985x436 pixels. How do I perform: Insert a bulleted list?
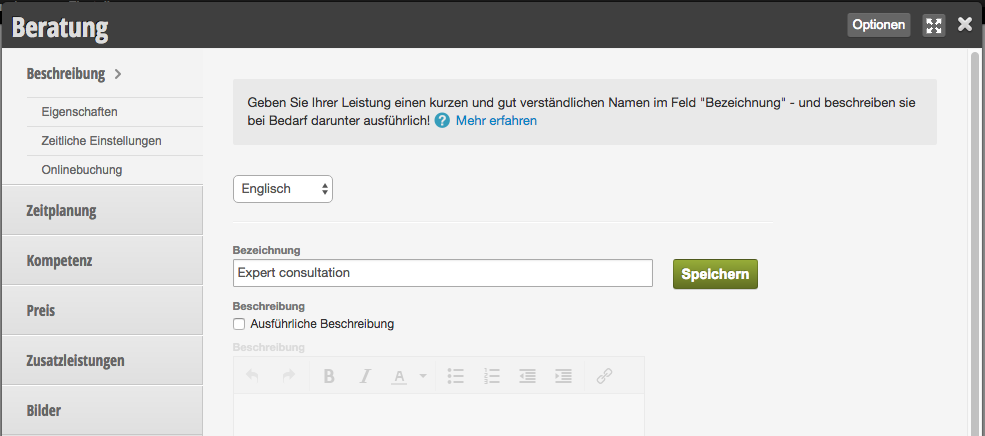pyautogui.click(x=455, y=376)
